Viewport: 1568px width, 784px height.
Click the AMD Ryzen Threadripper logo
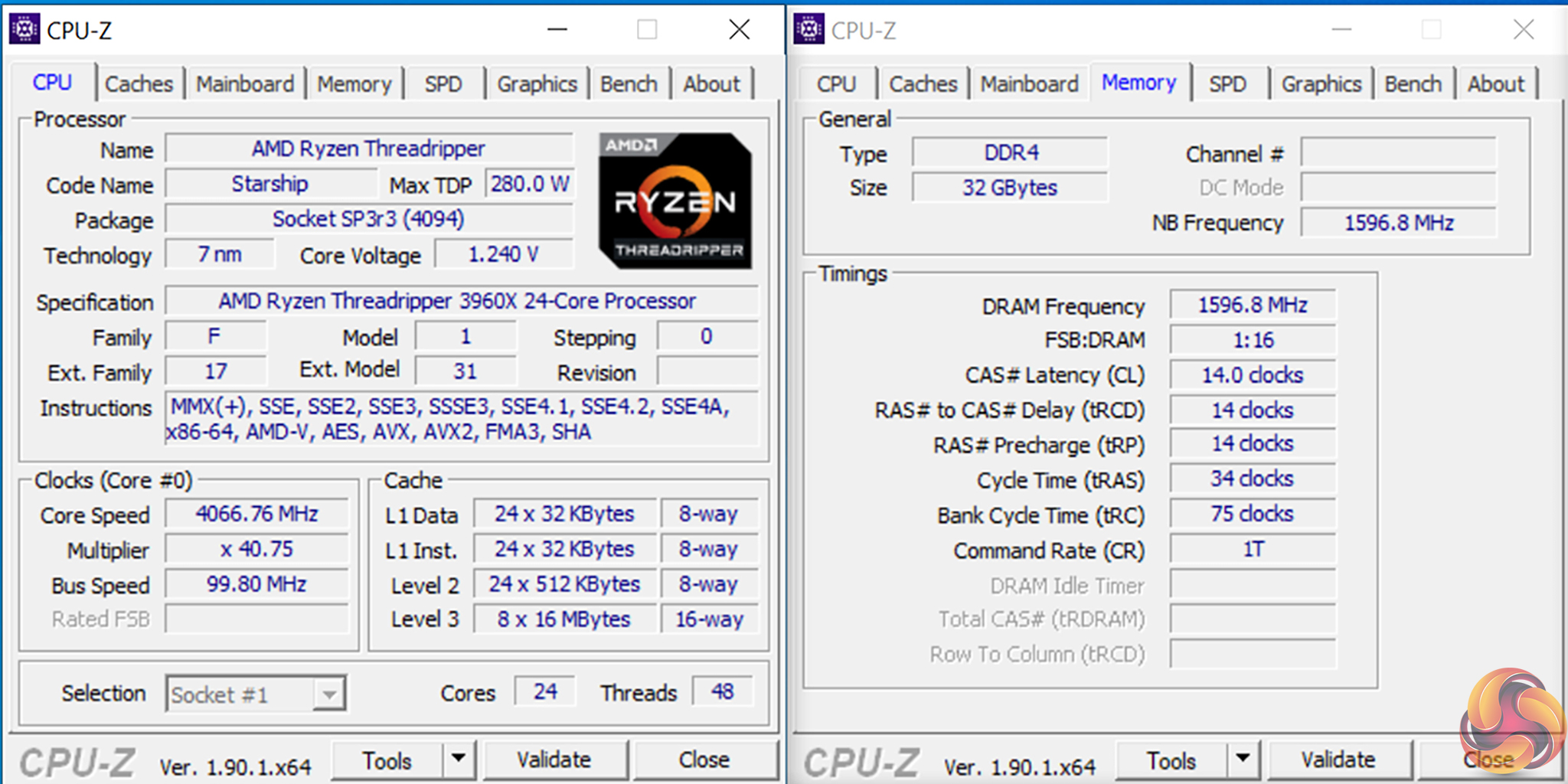click(x=675, y=201)
